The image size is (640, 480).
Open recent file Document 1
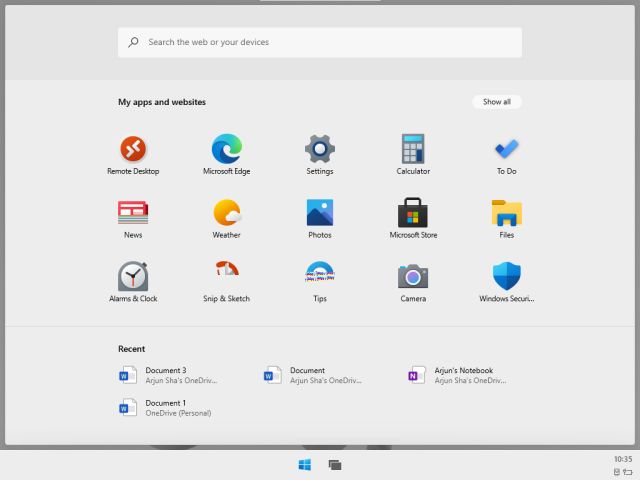165,408
